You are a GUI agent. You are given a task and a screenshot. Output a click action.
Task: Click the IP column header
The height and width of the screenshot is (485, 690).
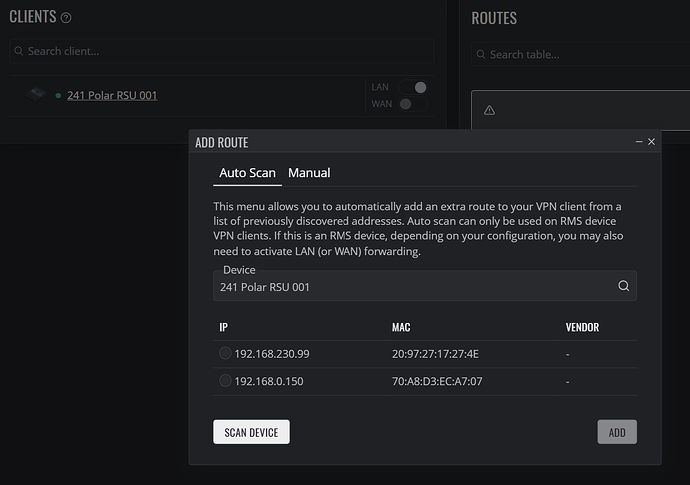point(224,327)
